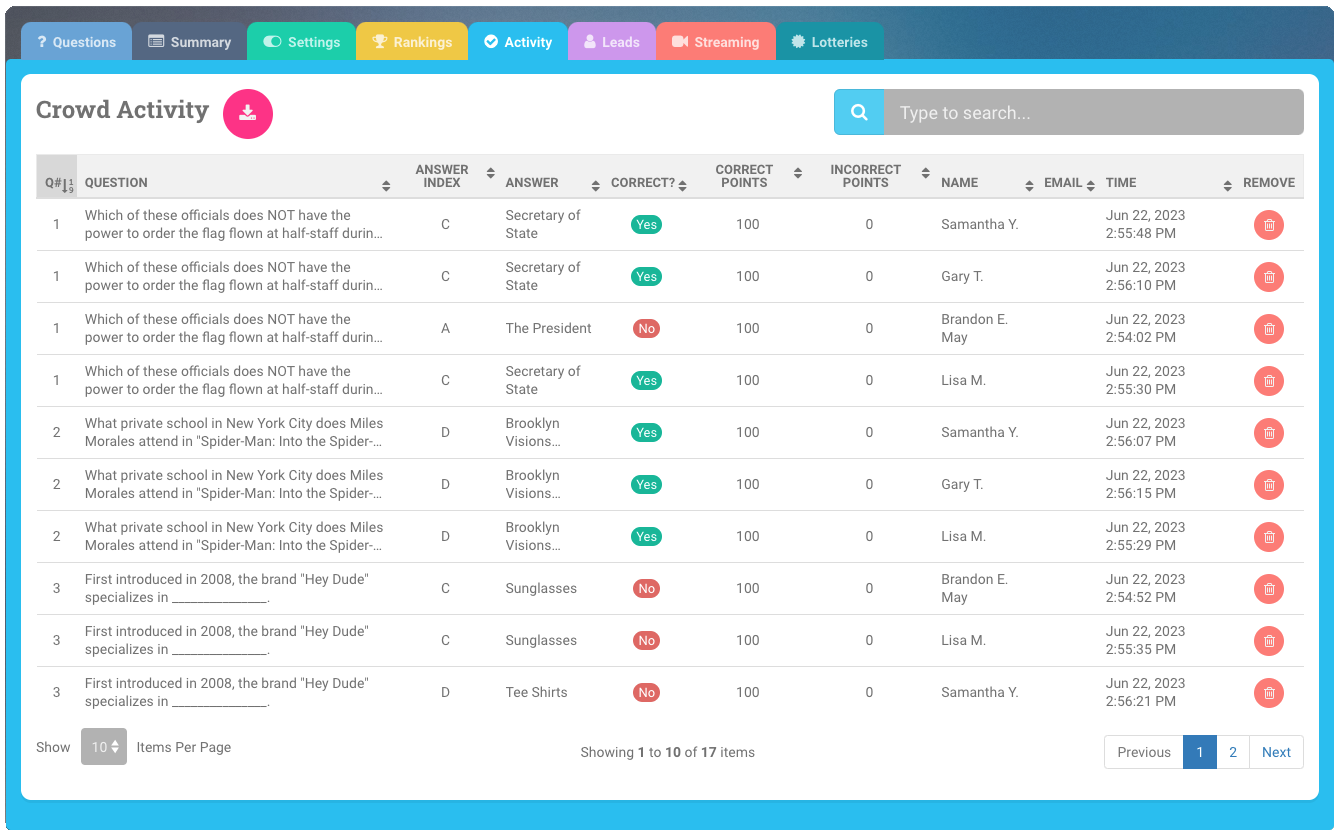Switch to the Summary tab
This screenshot has width=1342, height=836.
190,42
